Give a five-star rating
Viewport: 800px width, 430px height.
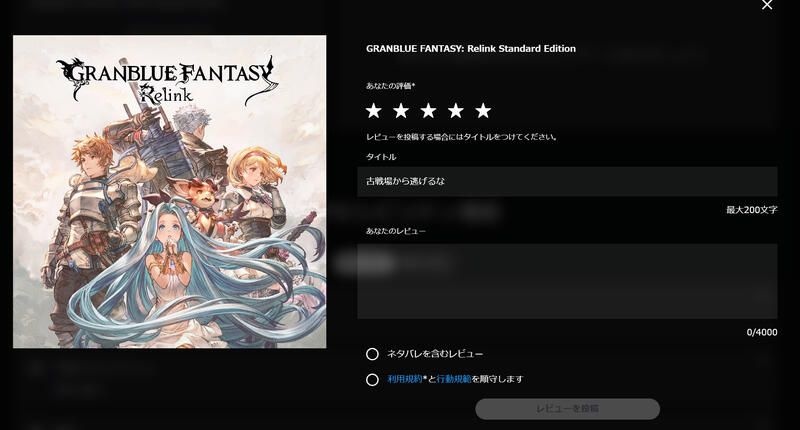point(483,110)
